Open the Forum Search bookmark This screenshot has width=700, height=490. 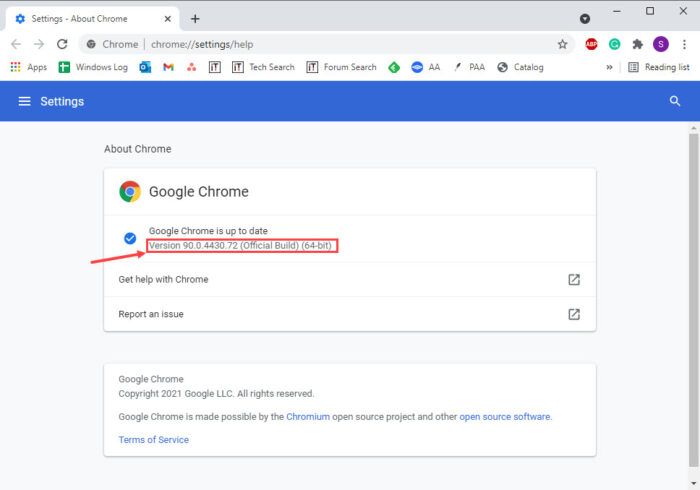tap(342, 67)
